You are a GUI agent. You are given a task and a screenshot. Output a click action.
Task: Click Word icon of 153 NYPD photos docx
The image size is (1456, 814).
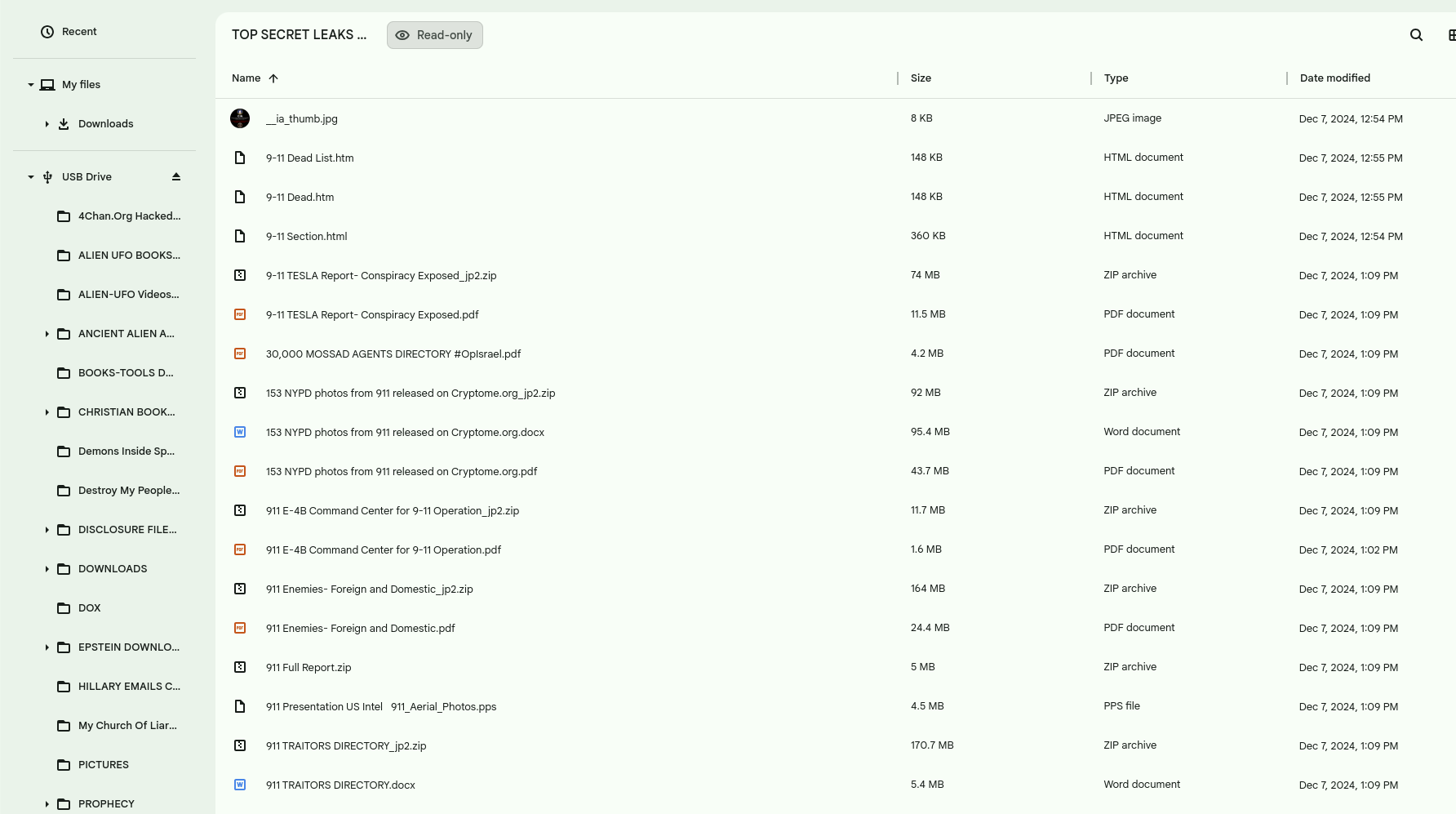pos(240,432)
